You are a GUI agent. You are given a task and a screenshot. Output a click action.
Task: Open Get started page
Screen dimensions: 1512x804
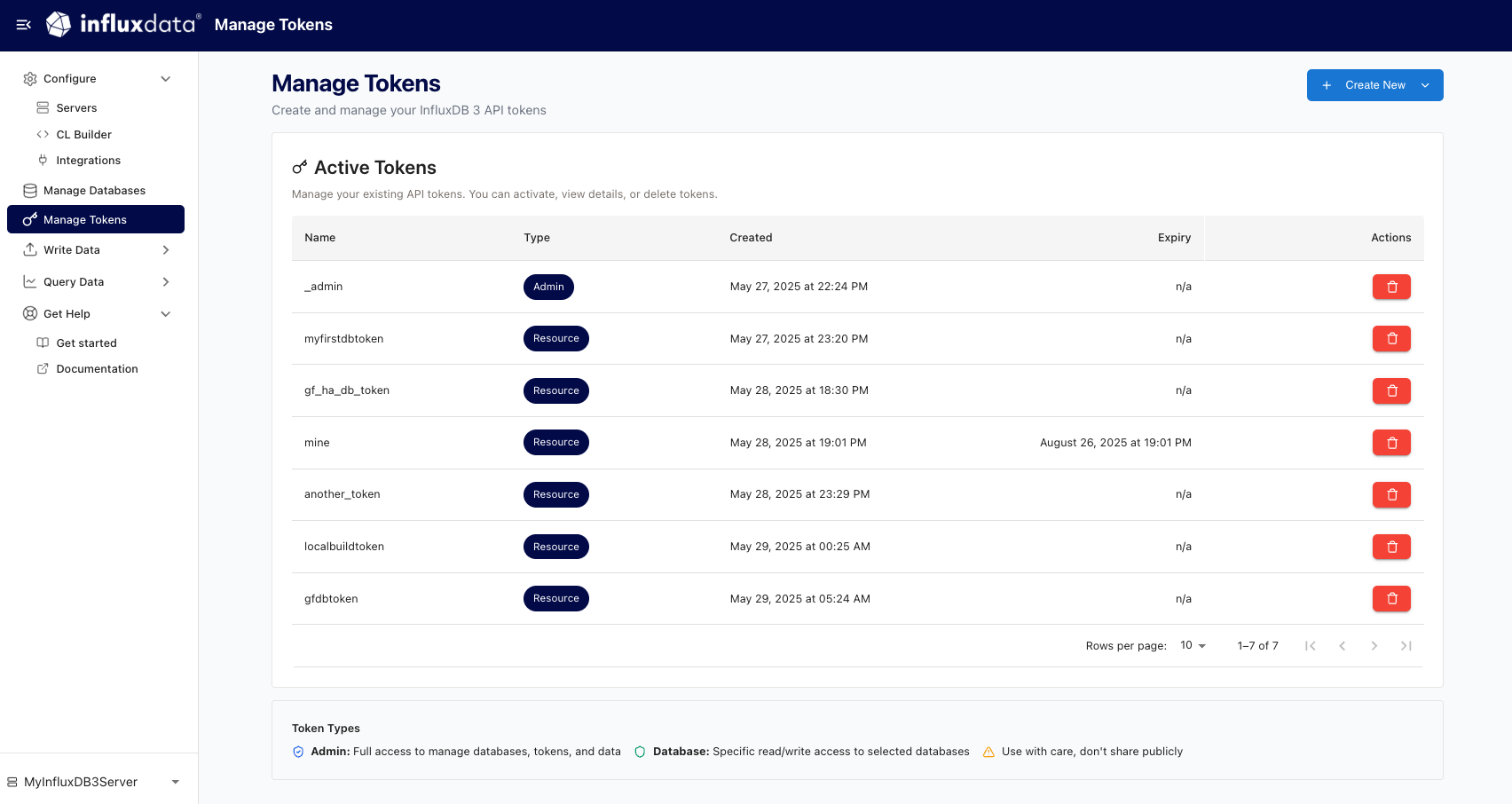coord(87,343)
